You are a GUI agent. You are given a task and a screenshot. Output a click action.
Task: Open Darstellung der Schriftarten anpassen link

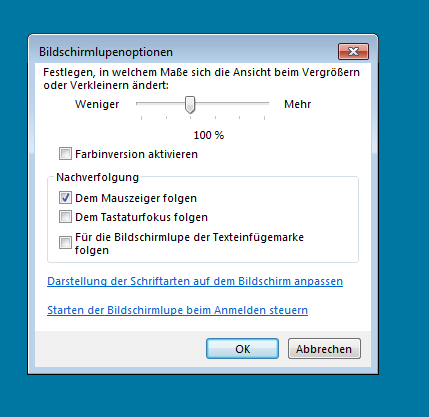pos(195,281)
